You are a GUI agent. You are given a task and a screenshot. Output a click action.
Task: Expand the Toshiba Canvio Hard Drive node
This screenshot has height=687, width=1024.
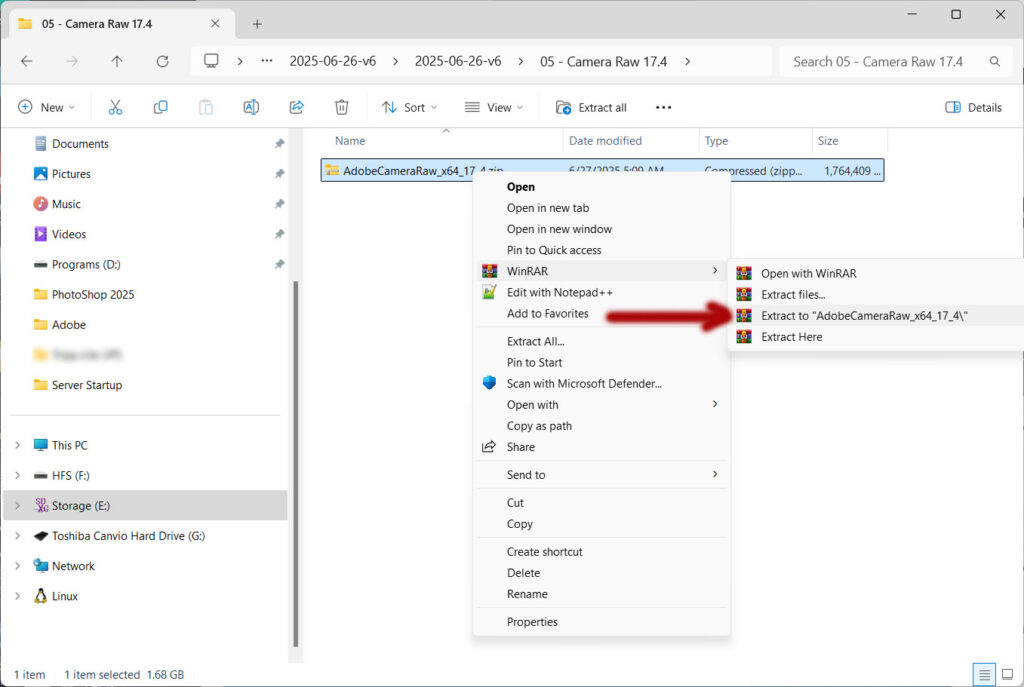18,535
